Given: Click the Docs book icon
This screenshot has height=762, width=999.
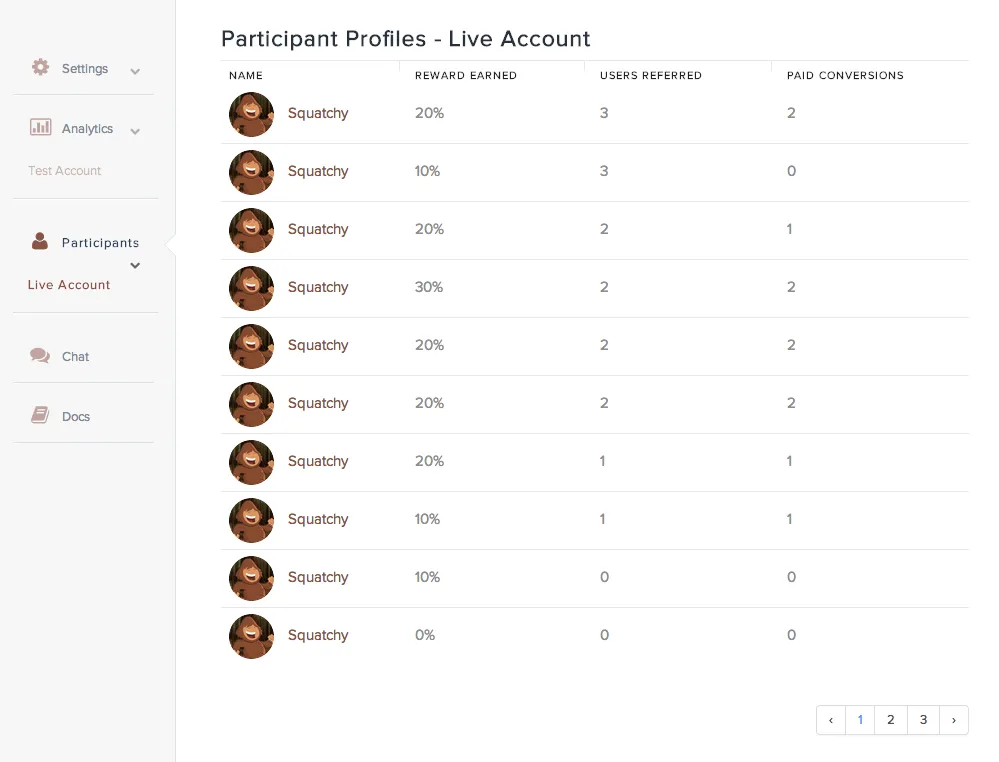Looking at the screenshot, I should (x=40, y=415).
